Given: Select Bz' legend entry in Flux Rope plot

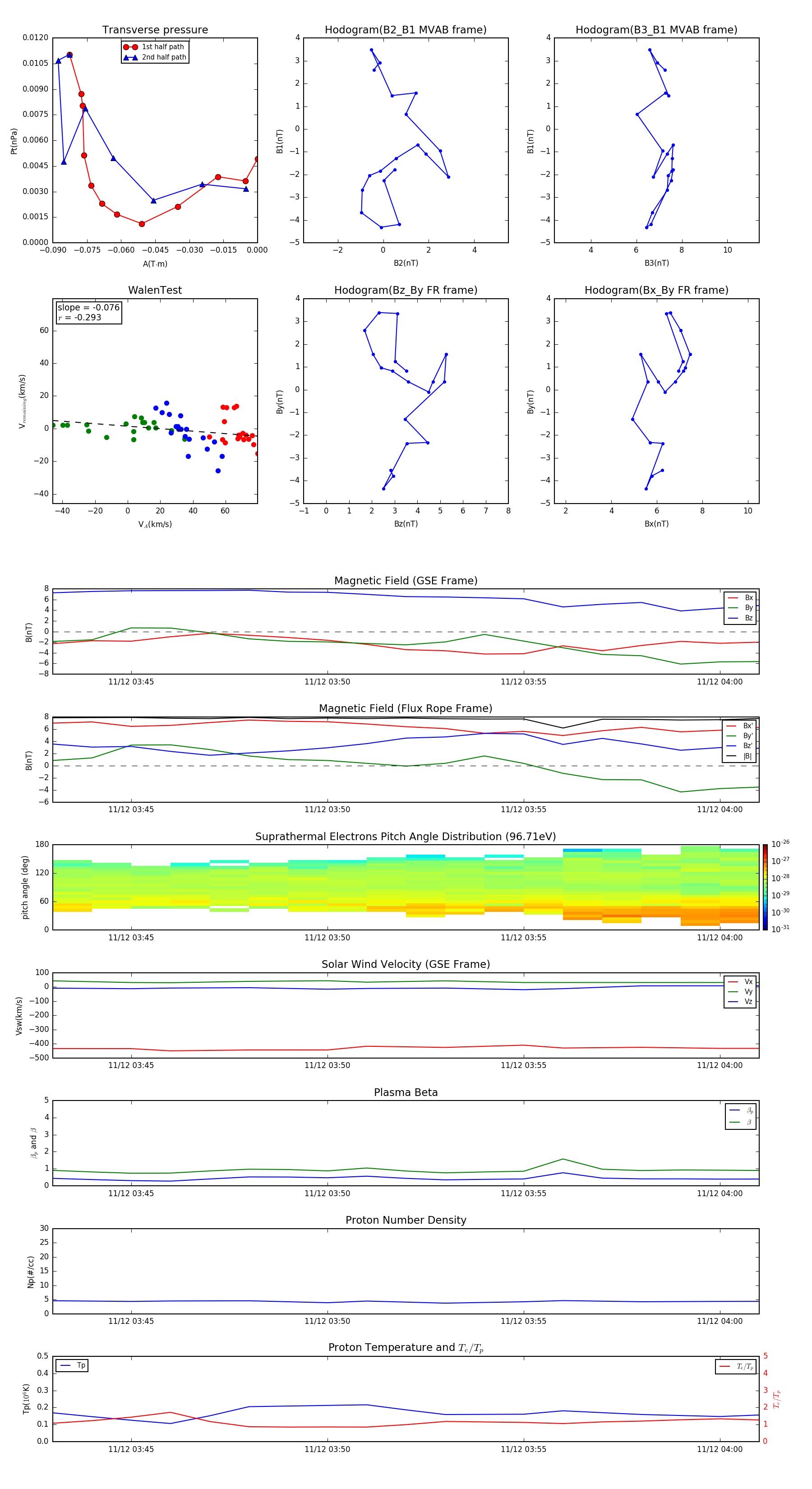Looking at the screenshot, I should click(x=740, y=746).
